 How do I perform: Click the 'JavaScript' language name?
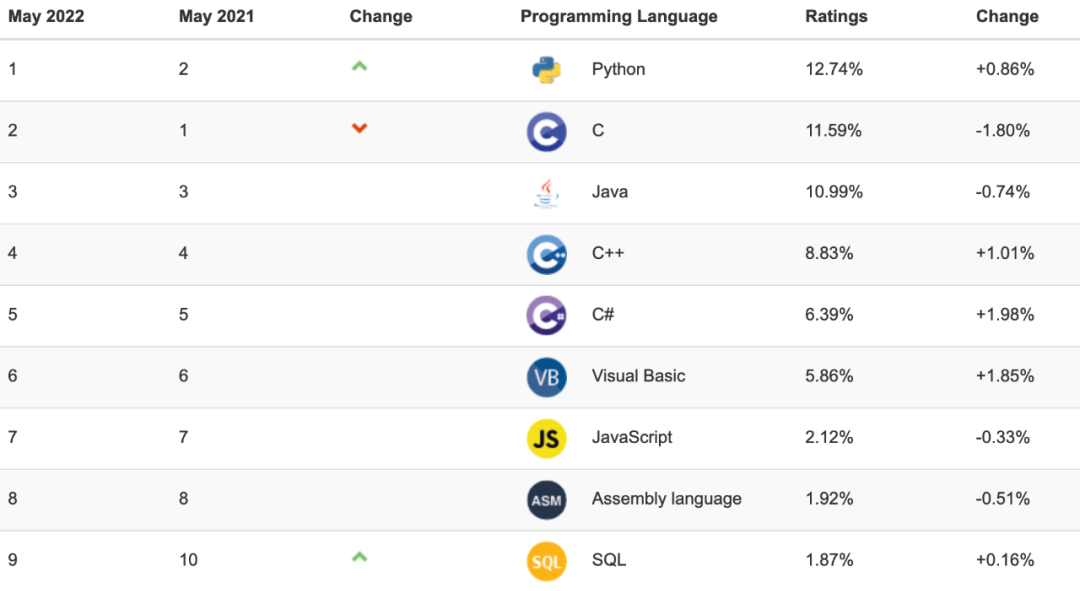(632, 437)
